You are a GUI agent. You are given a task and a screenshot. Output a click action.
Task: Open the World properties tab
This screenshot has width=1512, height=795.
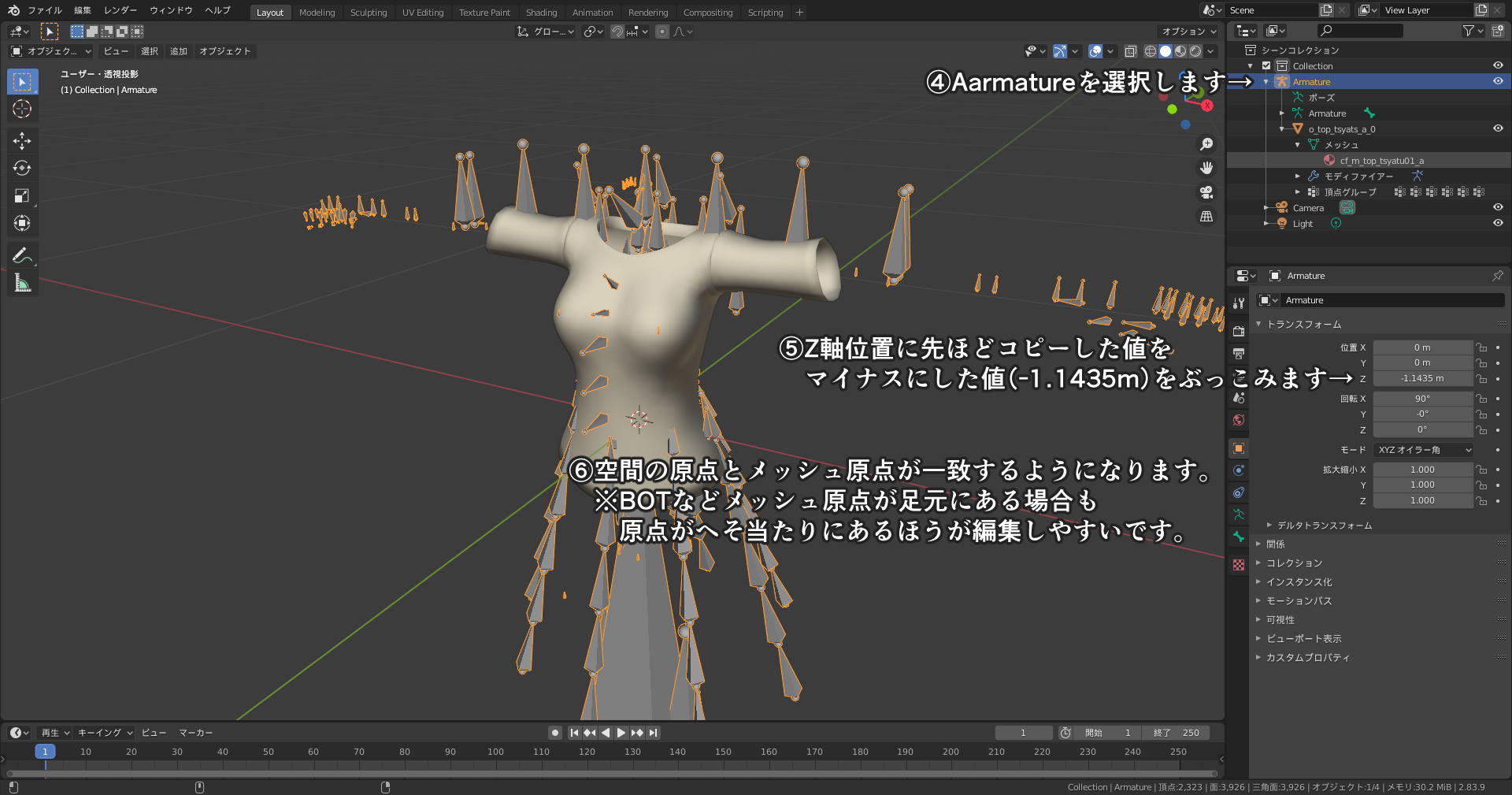coord(1239,420)
